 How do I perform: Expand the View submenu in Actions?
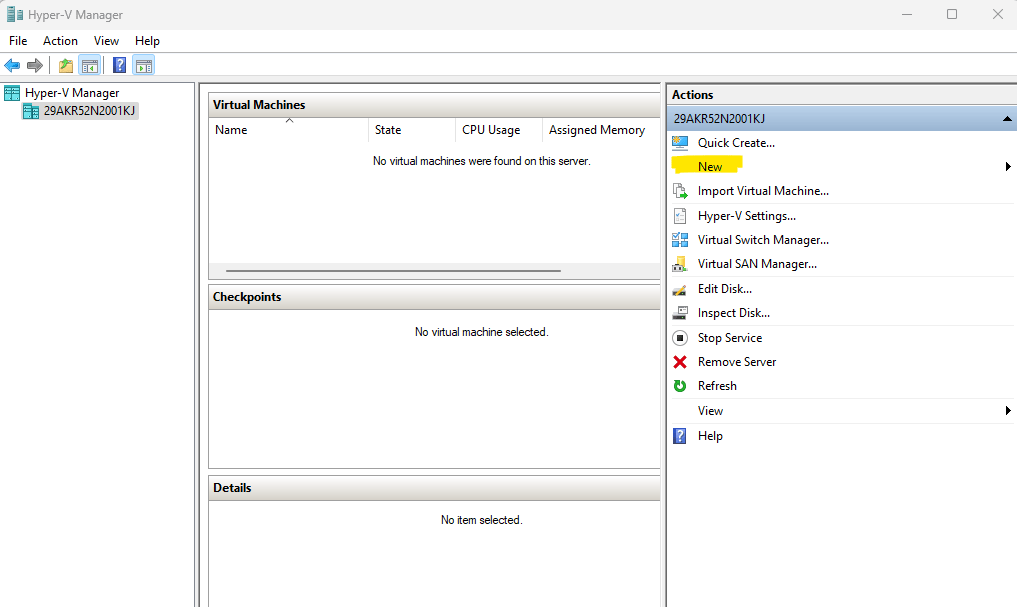coord(1008,410)
